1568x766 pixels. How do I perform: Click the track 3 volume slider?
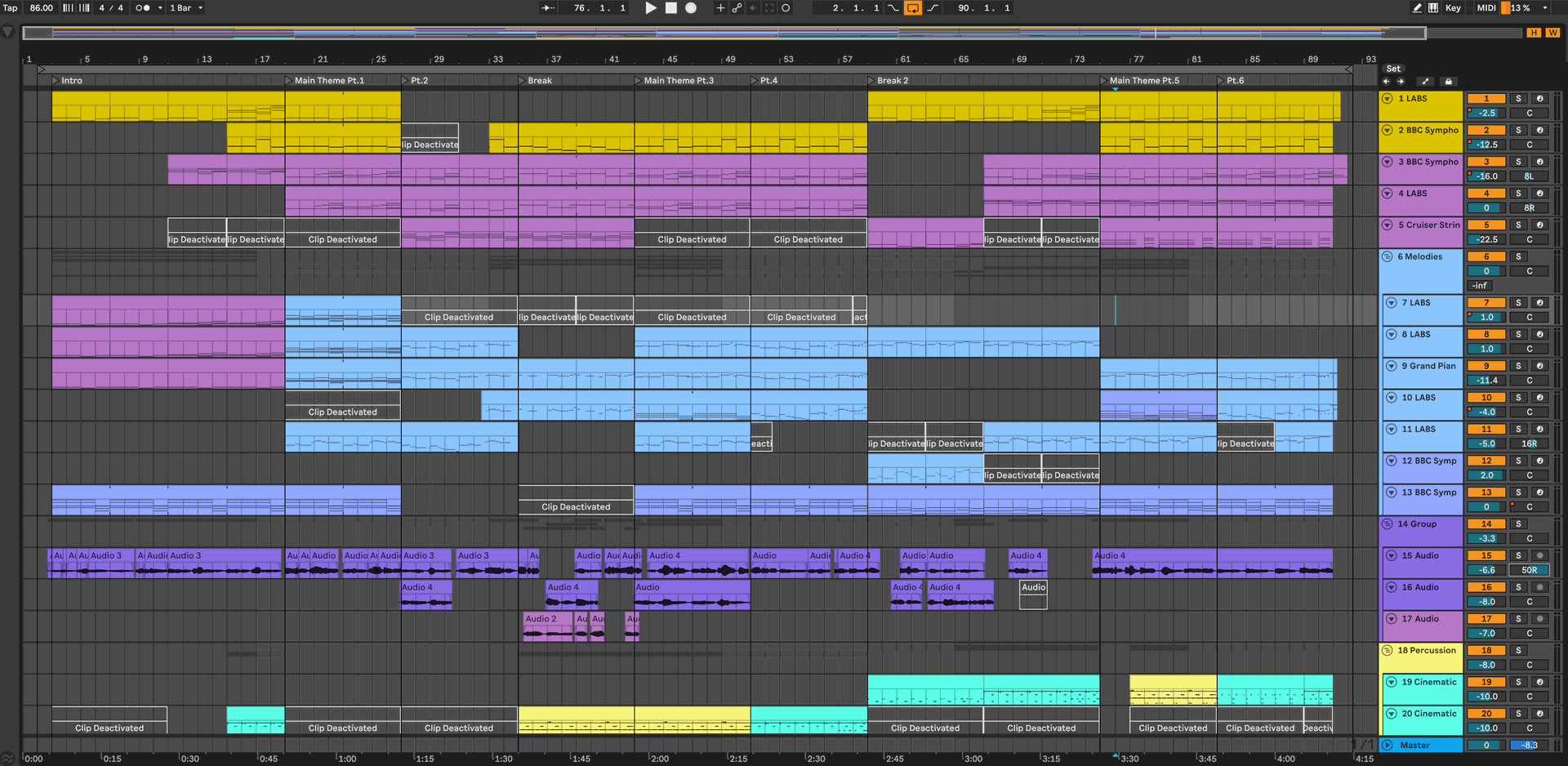tap(1486, 176)
